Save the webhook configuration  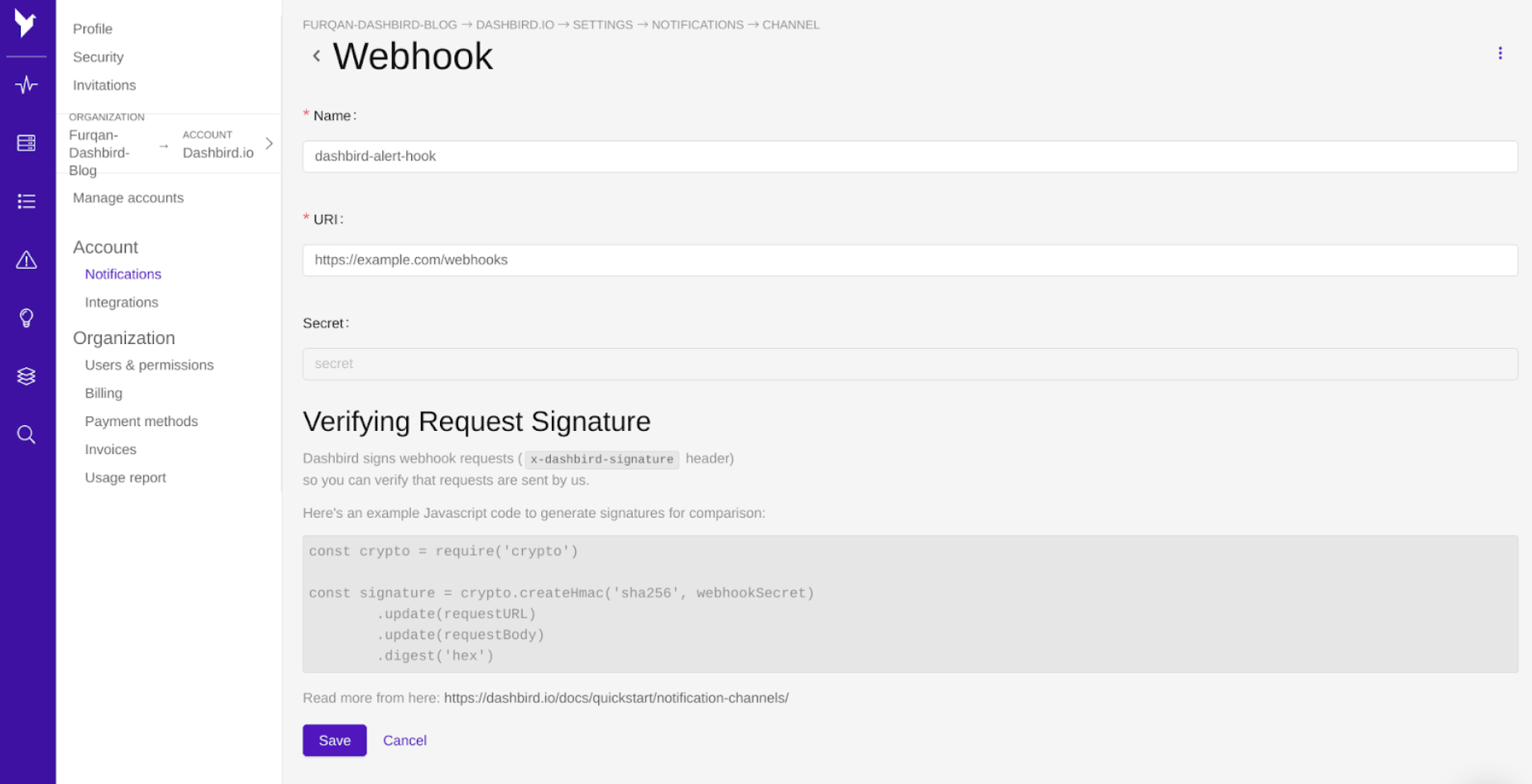[x=334, y=740]
